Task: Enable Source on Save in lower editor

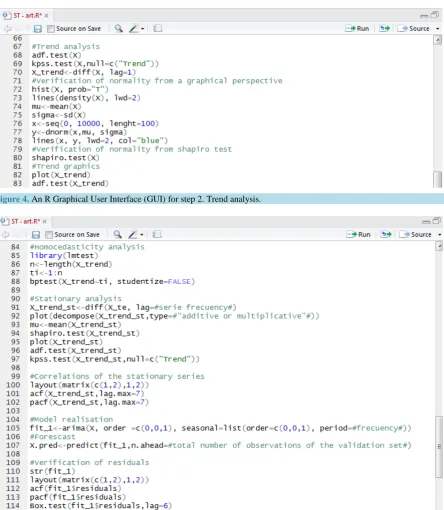Action: point(49,235)
